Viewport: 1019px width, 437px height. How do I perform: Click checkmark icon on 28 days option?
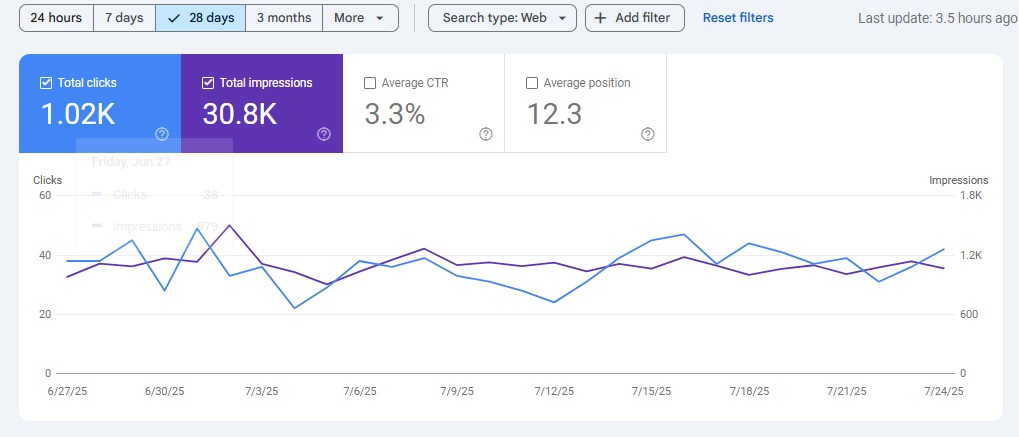coord(174,18)
